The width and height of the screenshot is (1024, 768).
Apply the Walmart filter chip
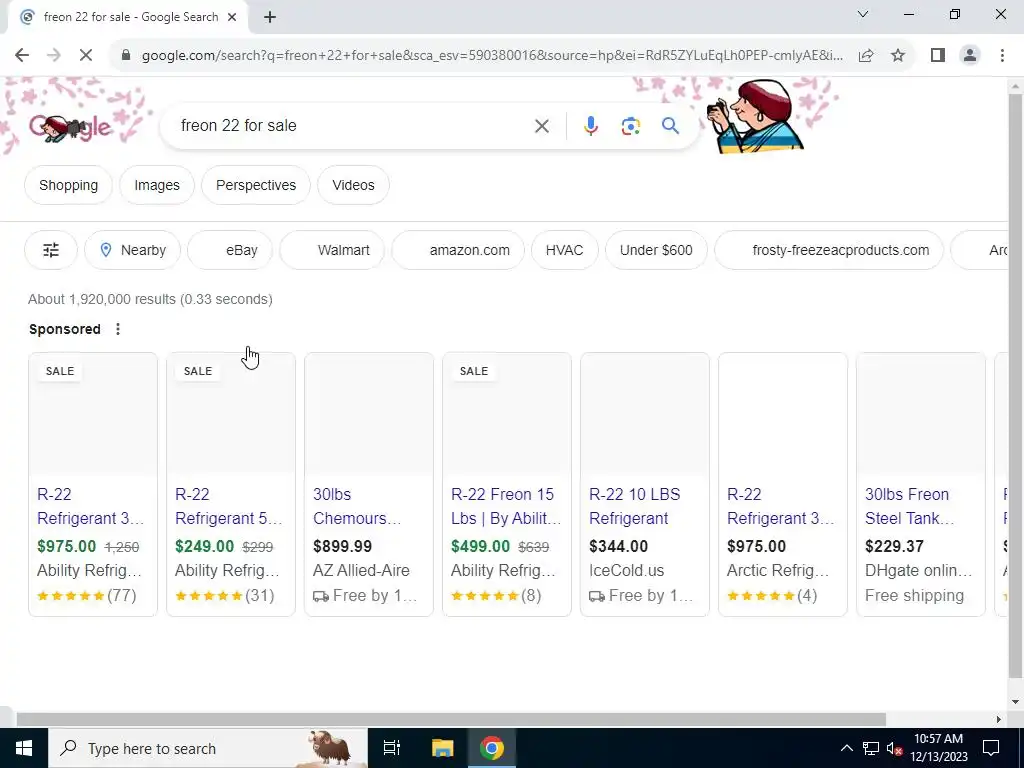[x=332, y=250]
